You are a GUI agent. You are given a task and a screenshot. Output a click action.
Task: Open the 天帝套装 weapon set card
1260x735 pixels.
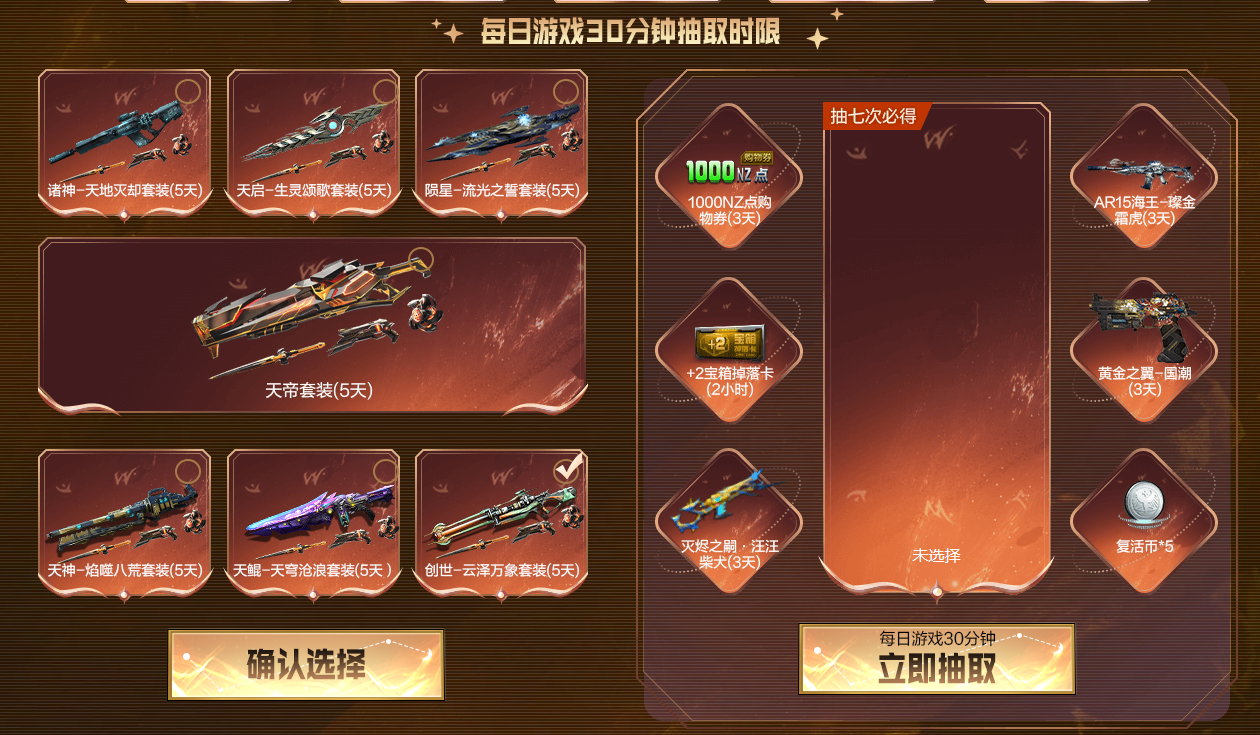click(313, 325)
